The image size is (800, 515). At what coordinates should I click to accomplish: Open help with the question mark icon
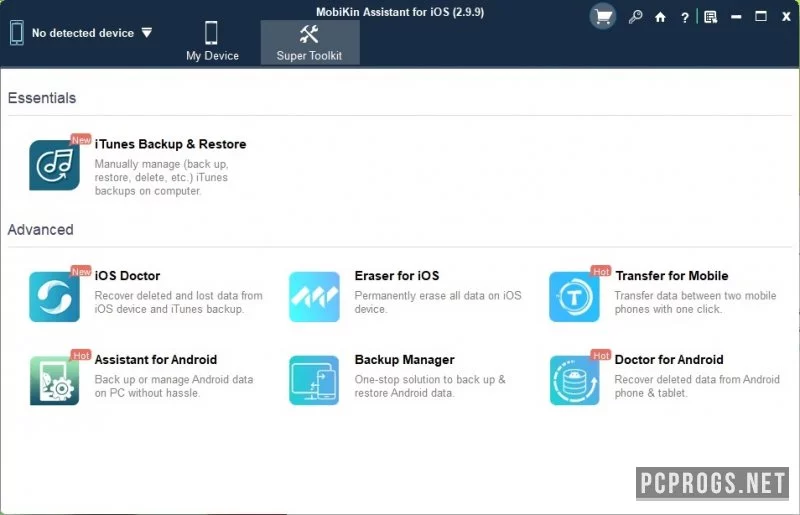(685, 18)
